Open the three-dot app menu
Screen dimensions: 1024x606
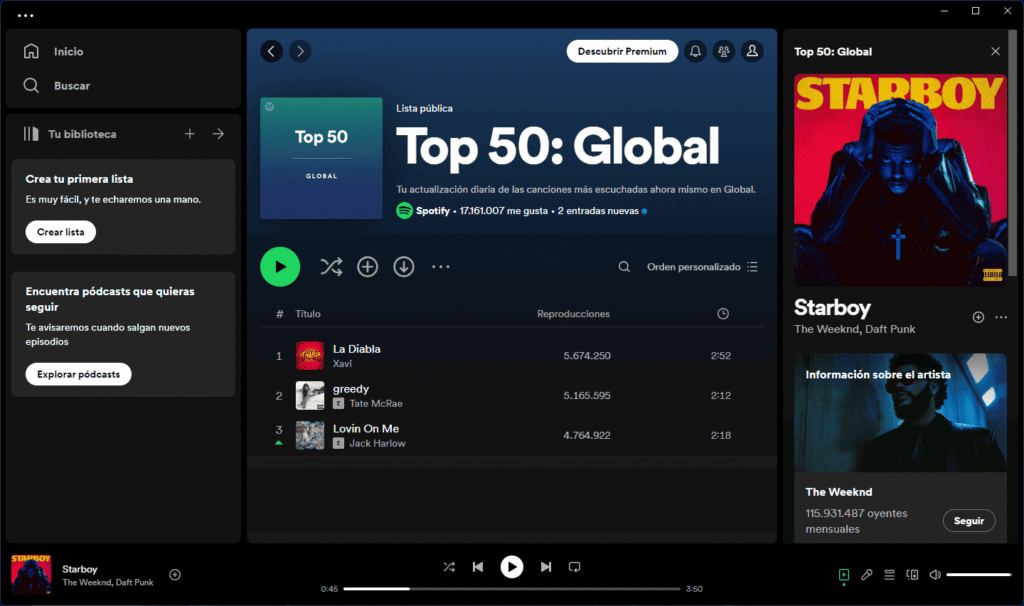[x=25, y=15]
